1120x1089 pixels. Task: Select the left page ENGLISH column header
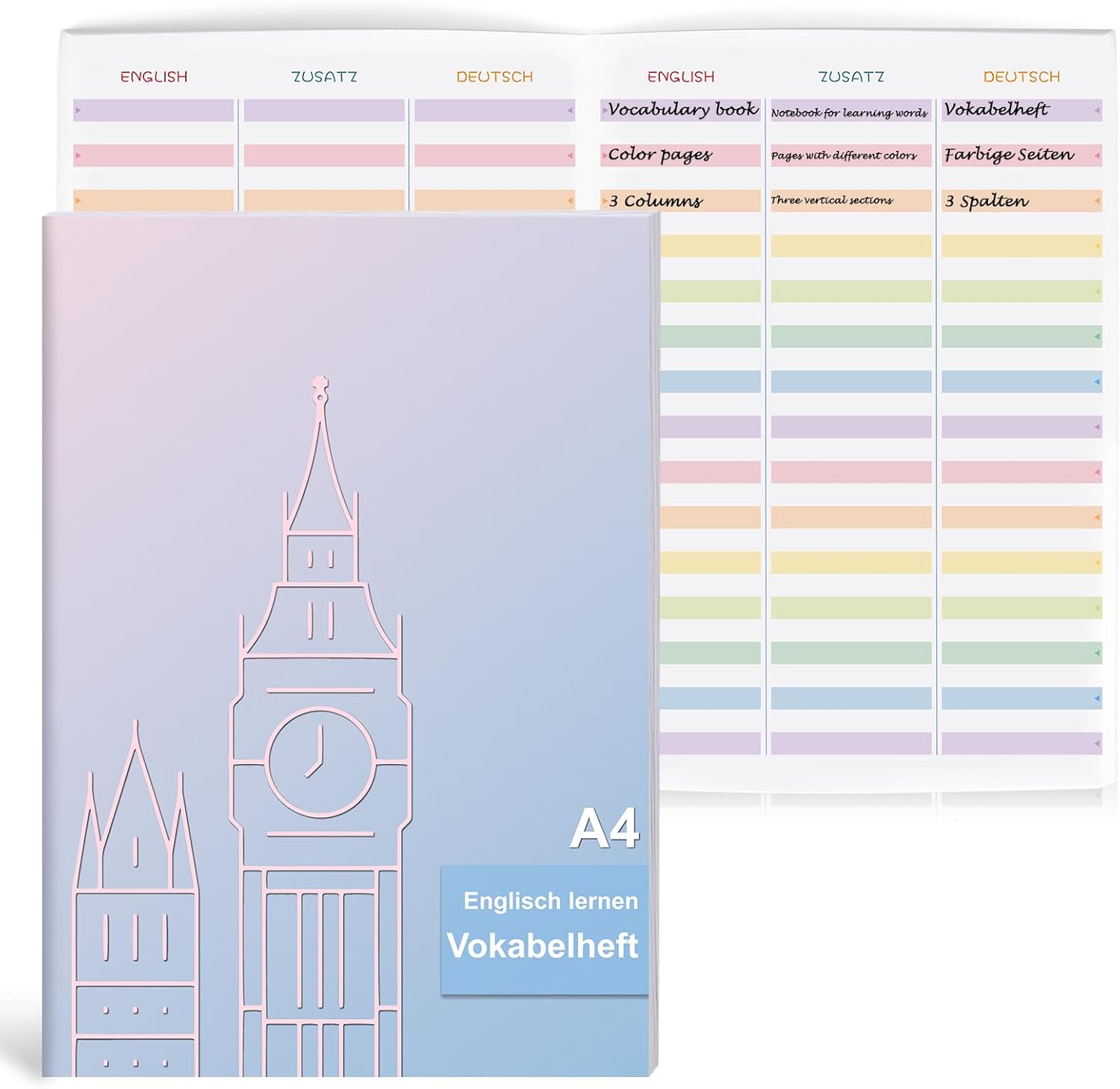[x=154, y=77]
